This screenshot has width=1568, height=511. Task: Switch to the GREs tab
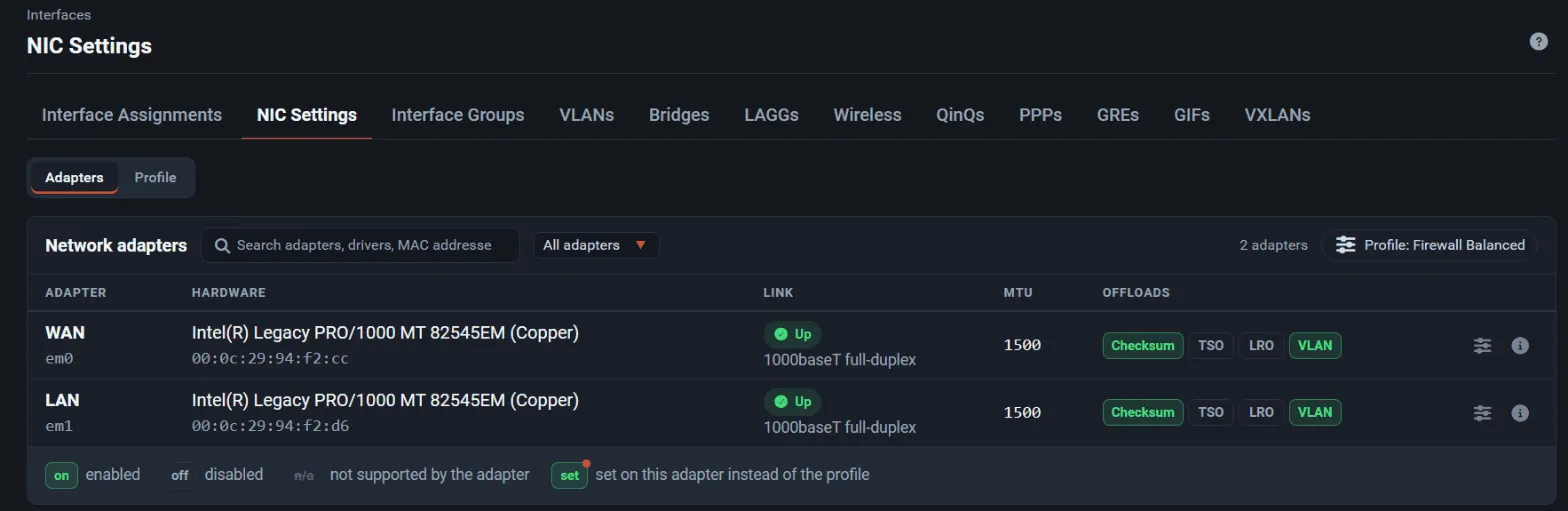pyautogui.click(x=1118, y=115)
